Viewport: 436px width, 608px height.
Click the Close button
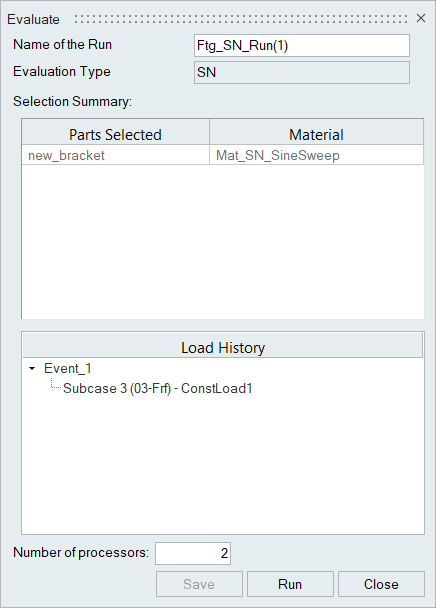pos(381,584)
